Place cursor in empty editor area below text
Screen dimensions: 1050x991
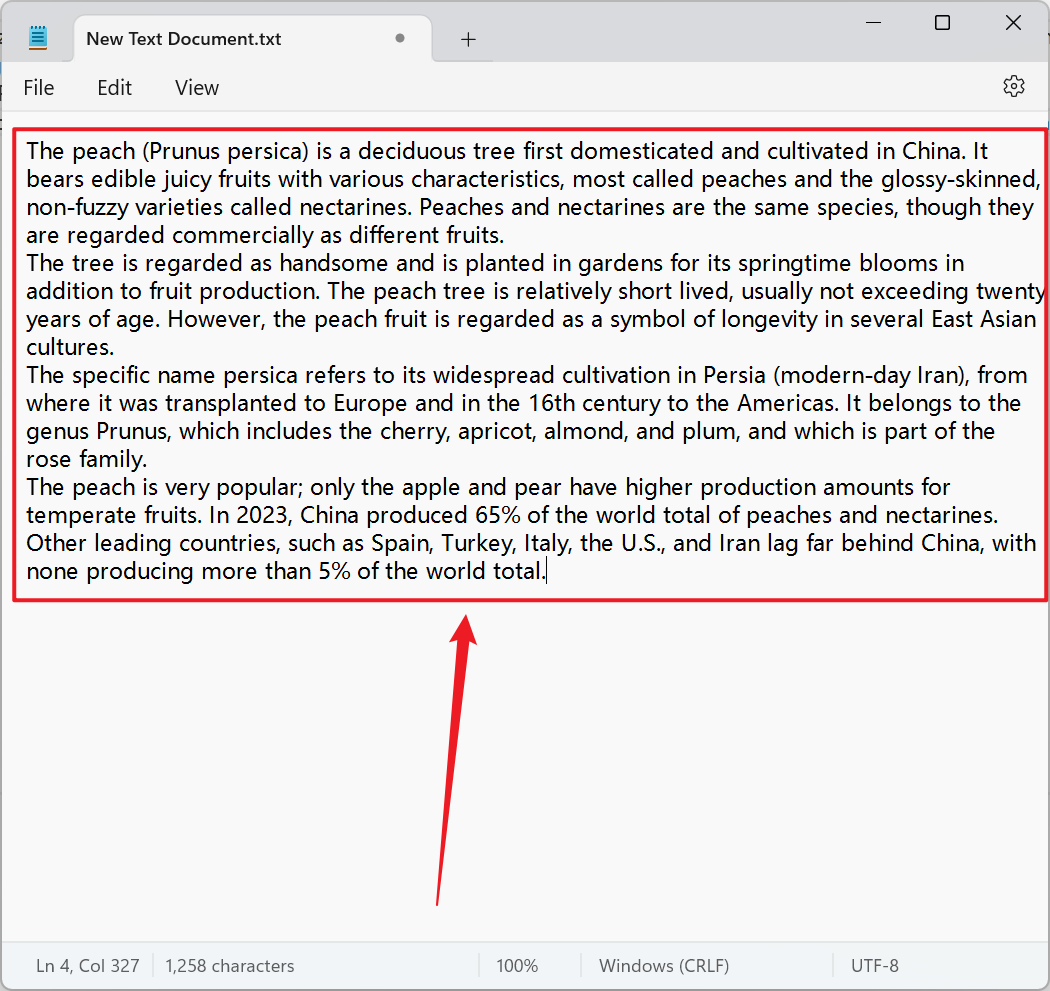[525, 770]
